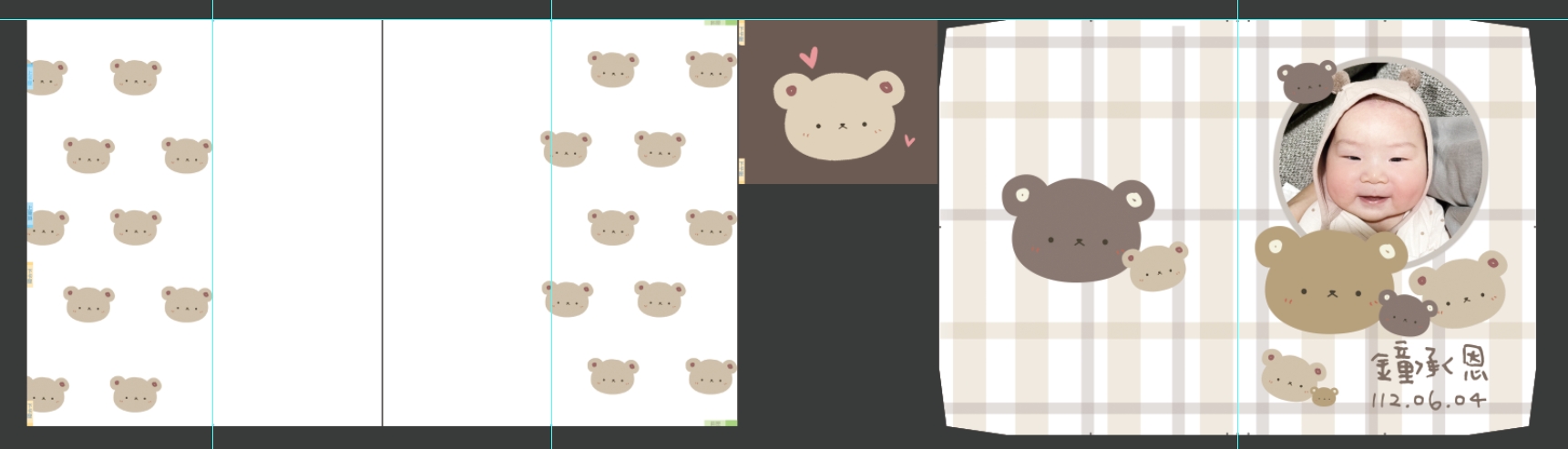Click the green tag at the pattern page's top-right corner
Image resolution: width=1568 pixels, height=449 pixels.
721,22
